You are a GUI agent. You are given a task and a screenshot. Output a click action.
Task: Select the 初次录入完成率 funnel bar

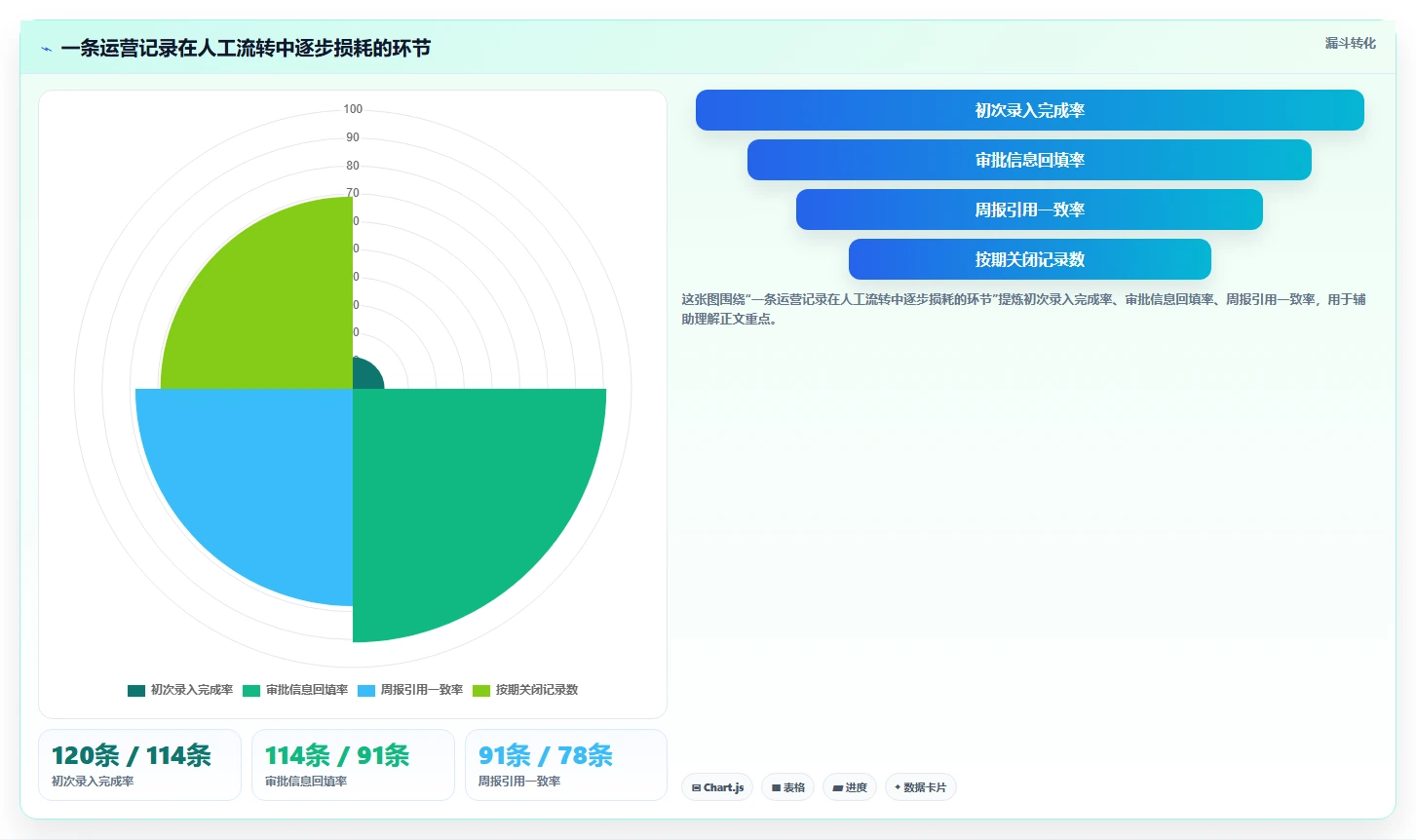click(1030, 110)
